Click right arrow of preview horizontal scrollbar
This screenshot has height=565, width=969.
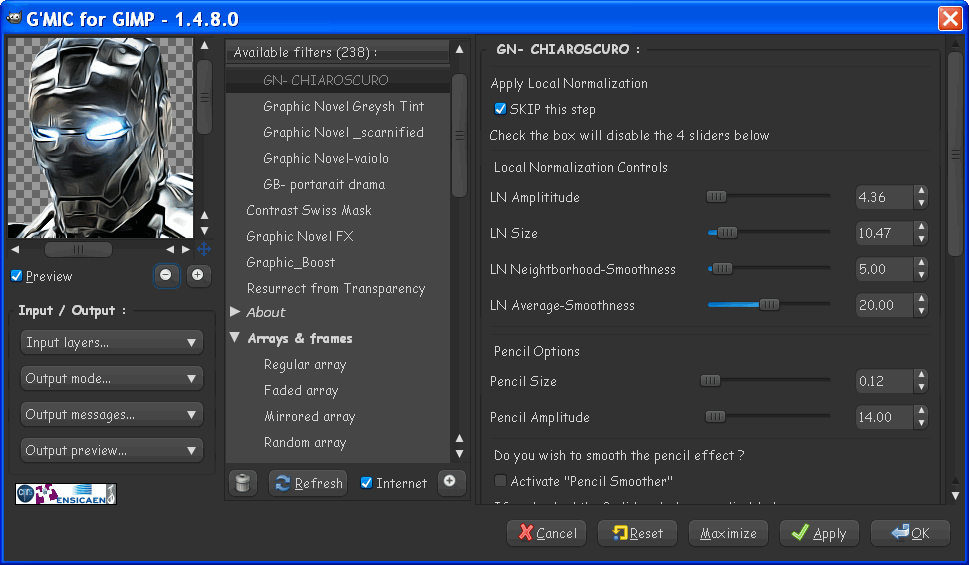(x=185, y=250)
